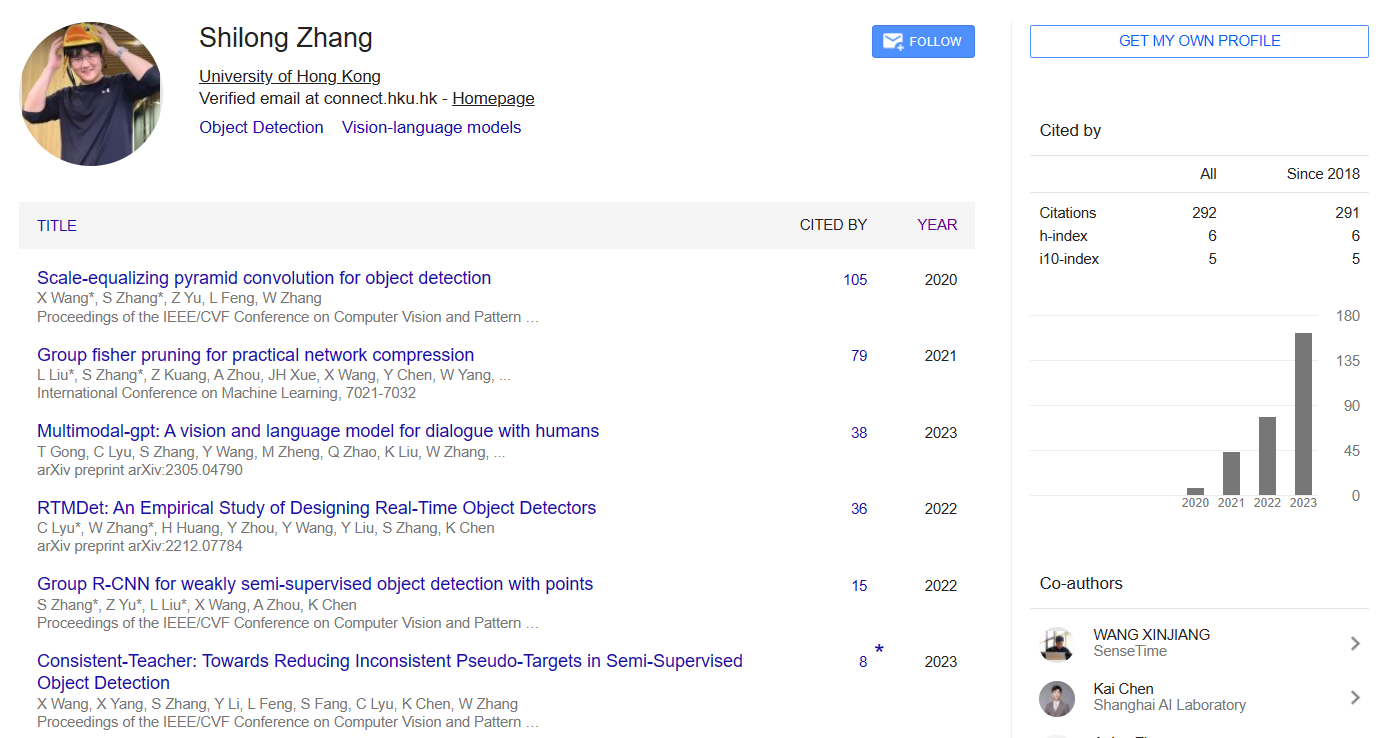
Task: Click GET MY OWN PROFILE button
Action: pos(1199,41)
